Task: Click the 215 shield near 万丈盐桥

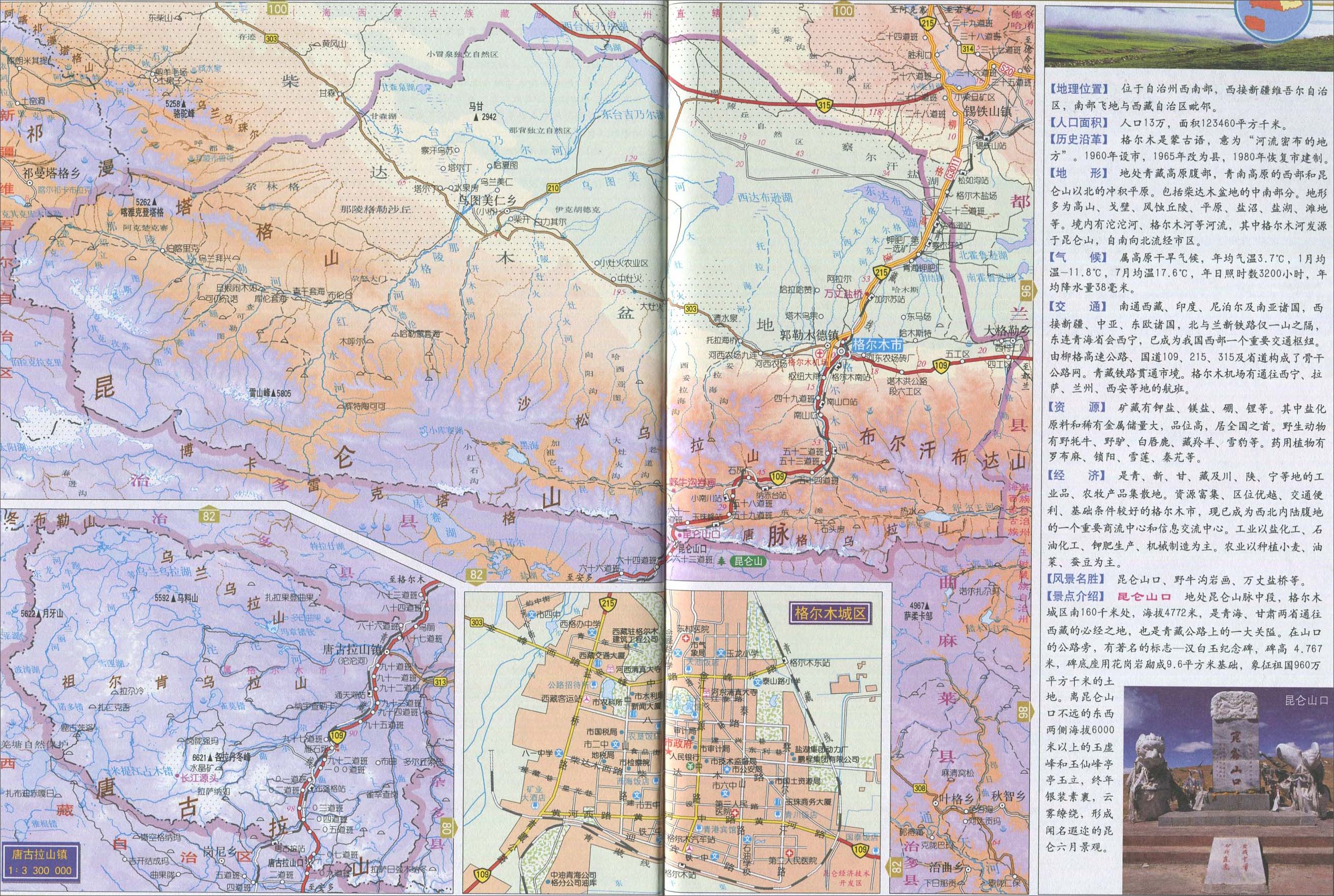Action: [x=882, y=273]
